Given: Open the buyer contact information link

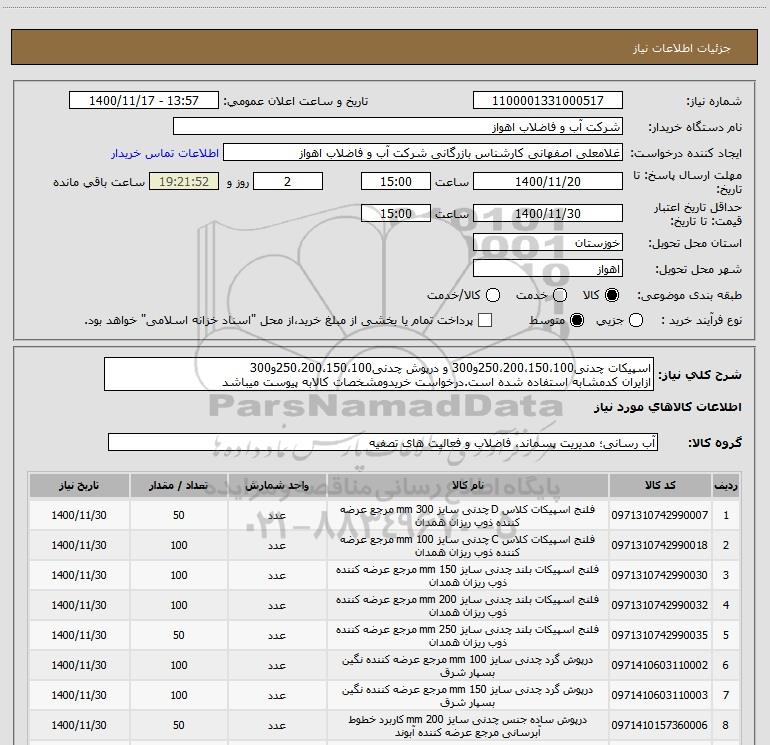Looking at the screenshot, I should [165, 153].
